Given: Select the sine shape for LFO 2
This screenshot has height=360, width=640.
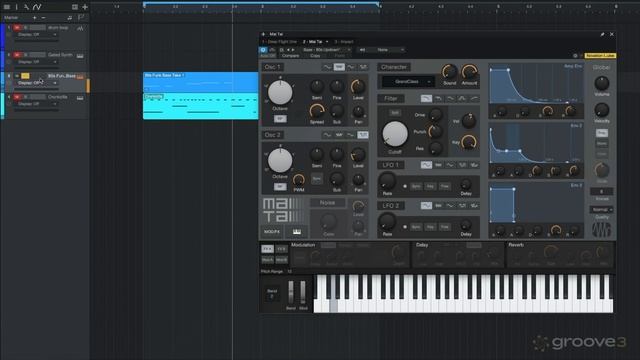Looking at the screenshot, I should click(426, 206).
